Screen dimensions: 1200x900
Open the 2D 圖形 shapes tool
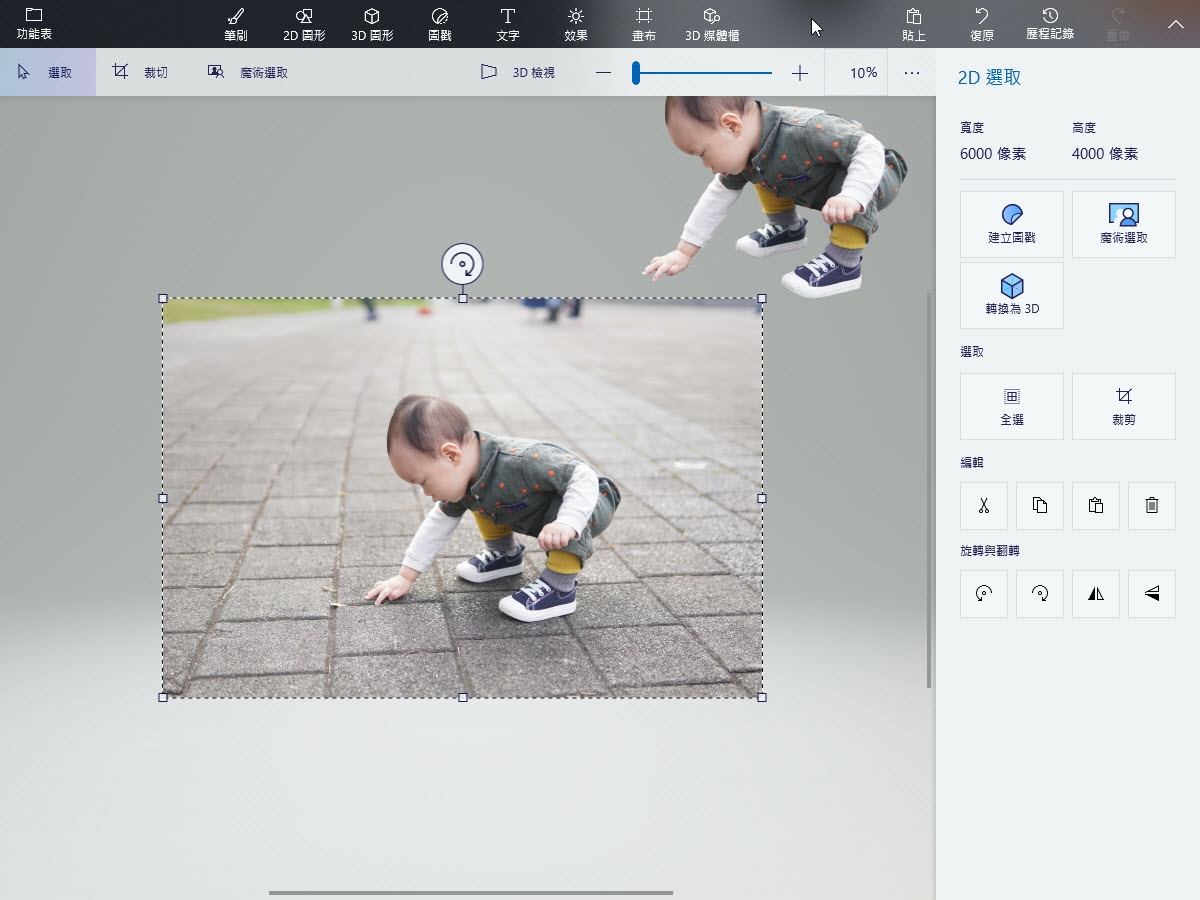(304, 24)
